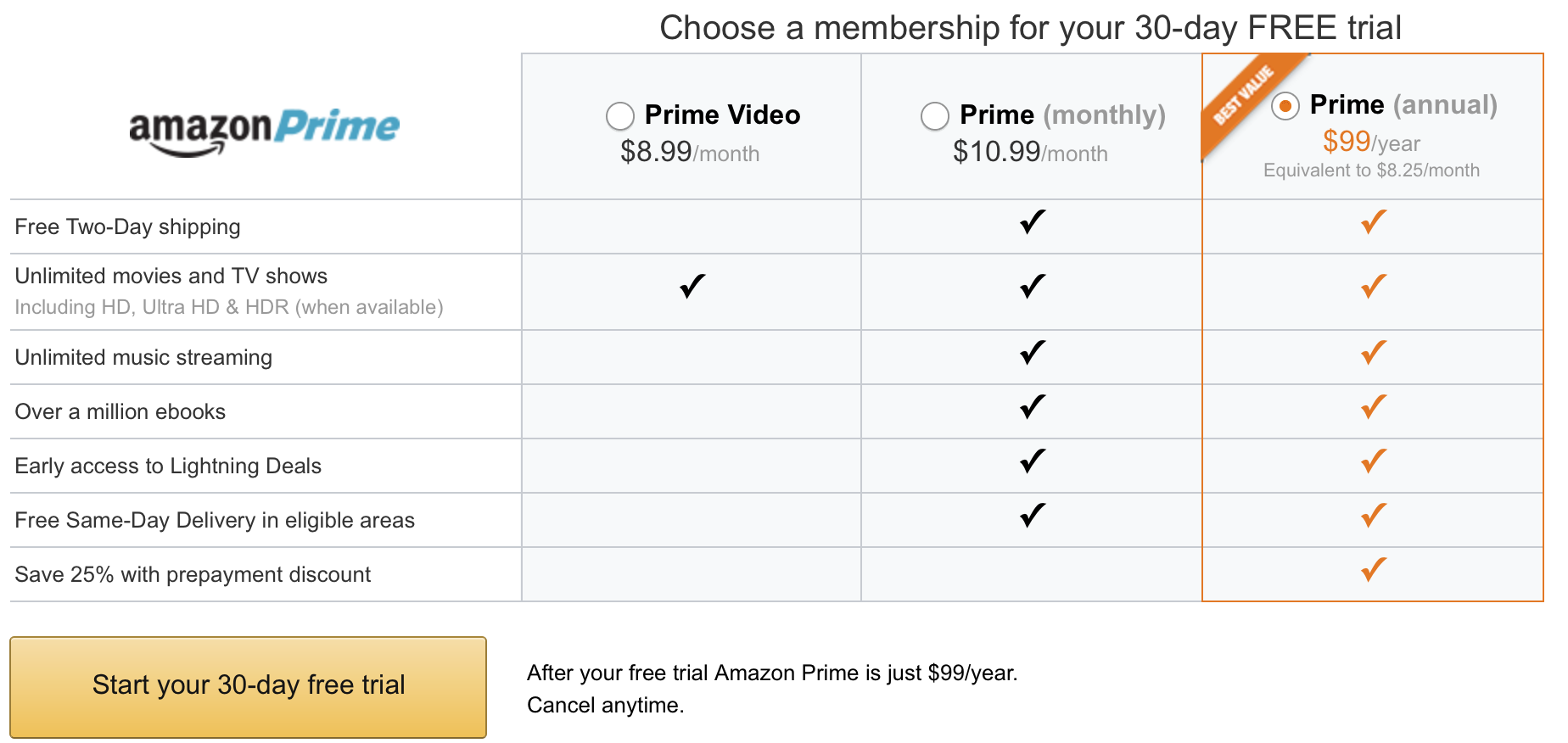Click annual checkmark for prepayment discount
This screenshot has height=743, width=1568.
1374,570
